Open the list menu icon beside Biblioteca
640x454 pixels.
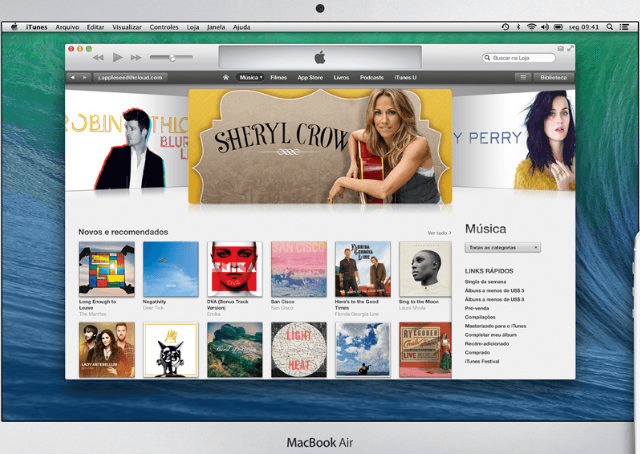(522, 77)
